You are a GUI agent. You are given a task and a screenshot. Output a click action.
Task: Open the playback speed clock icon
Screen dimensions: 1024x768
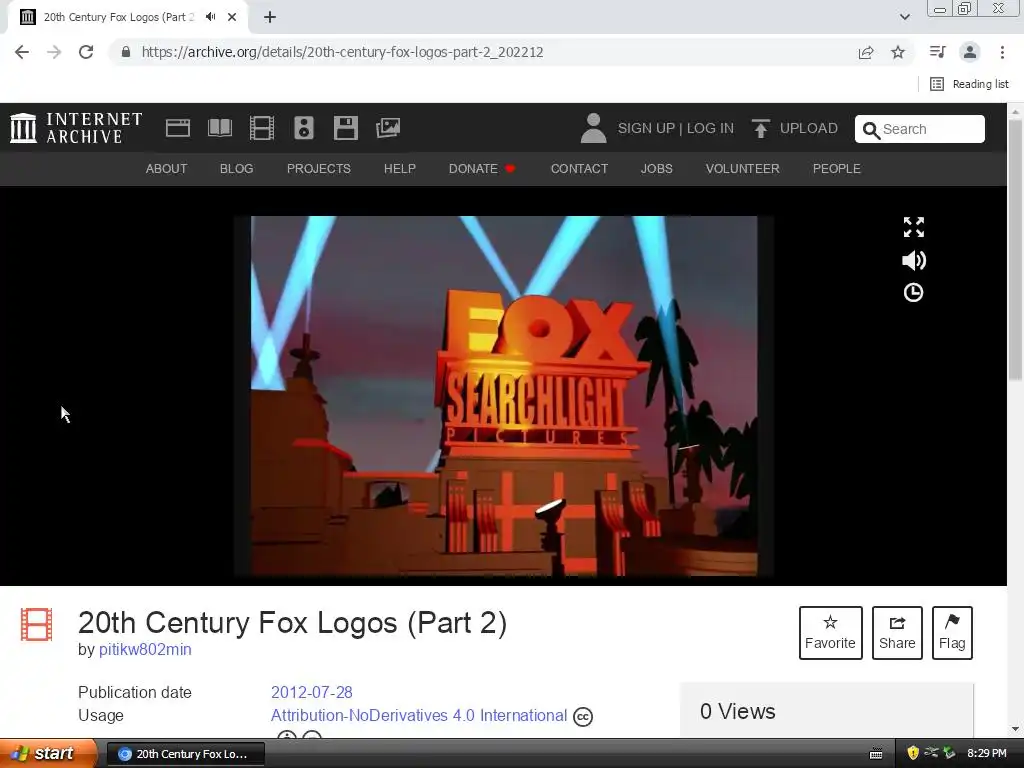pyautogui.click(x=913, y=293)
